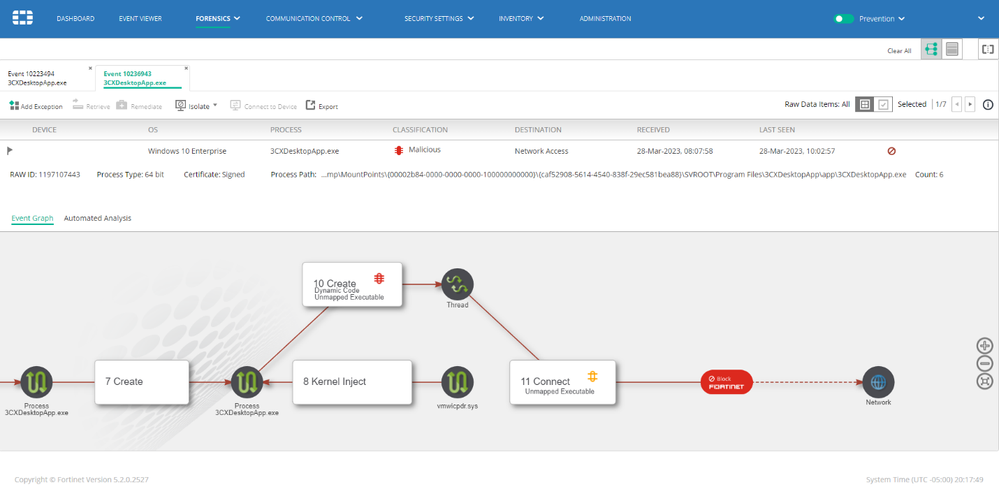Click Connect to Device
999x487 pixels.
[x=263, y=106]
